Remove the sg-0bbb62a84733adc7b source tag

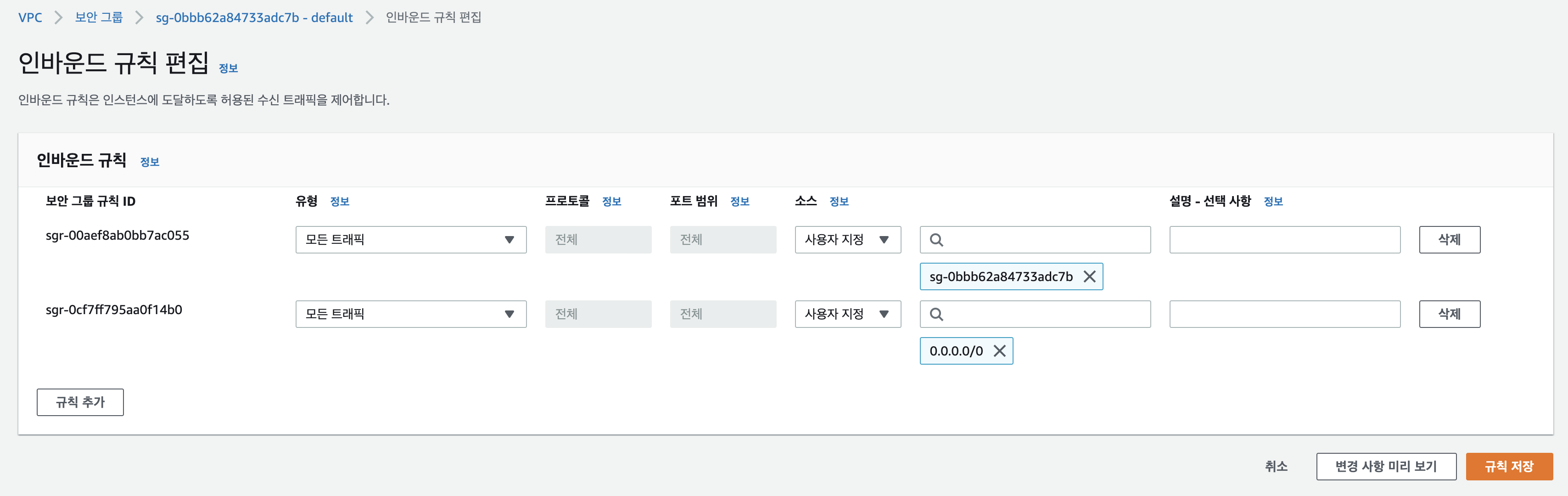click(x=1090, y=276)
